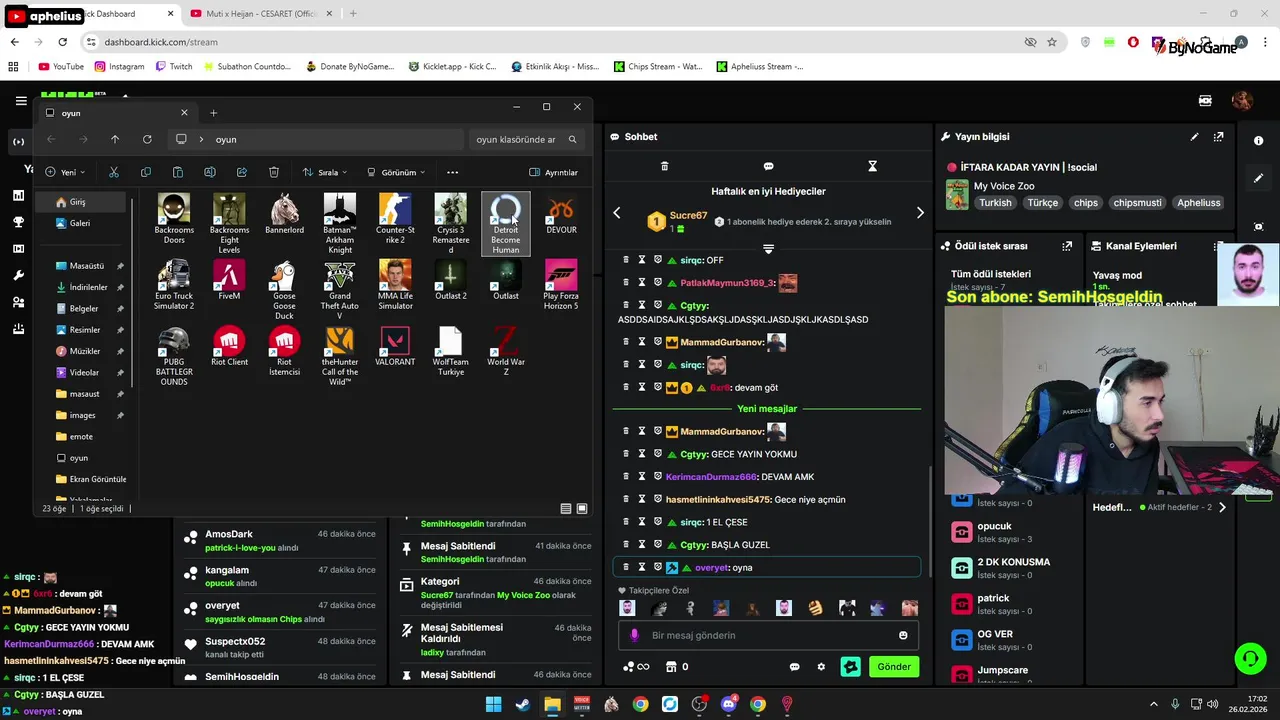Show previous top gifter with left arrow
1280x720 pixels.
click(617, 213)
